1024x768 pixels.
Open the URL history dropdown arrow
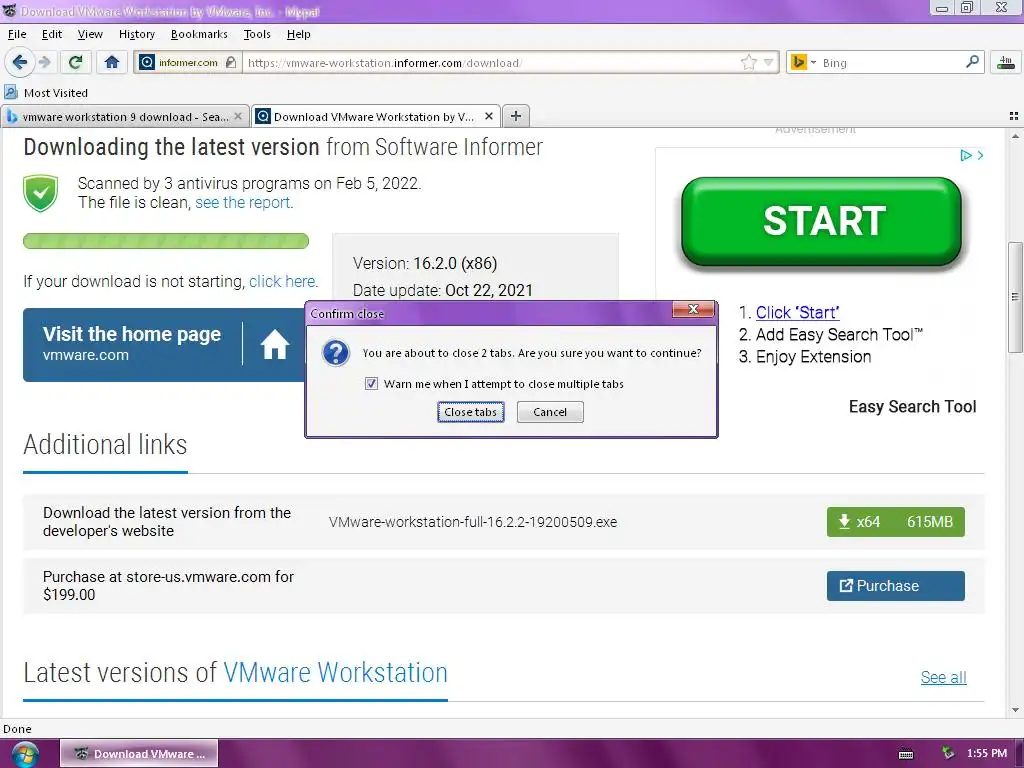pos(769,63)
